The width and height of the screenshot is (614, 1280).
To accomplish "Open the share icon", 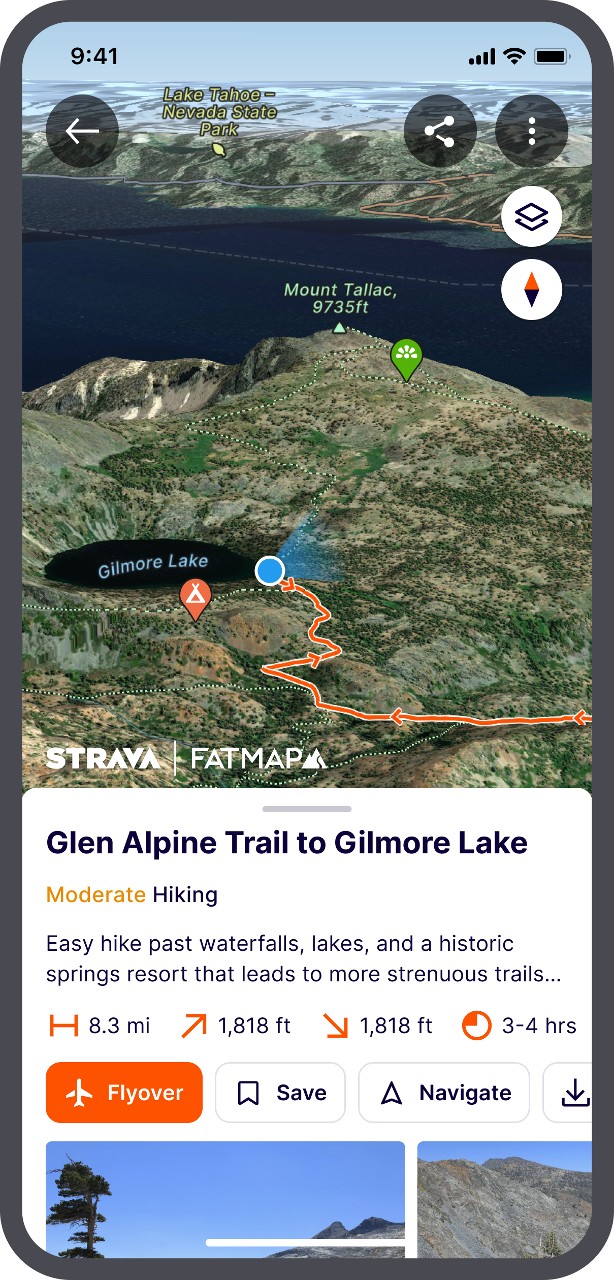I will point(440,131).
